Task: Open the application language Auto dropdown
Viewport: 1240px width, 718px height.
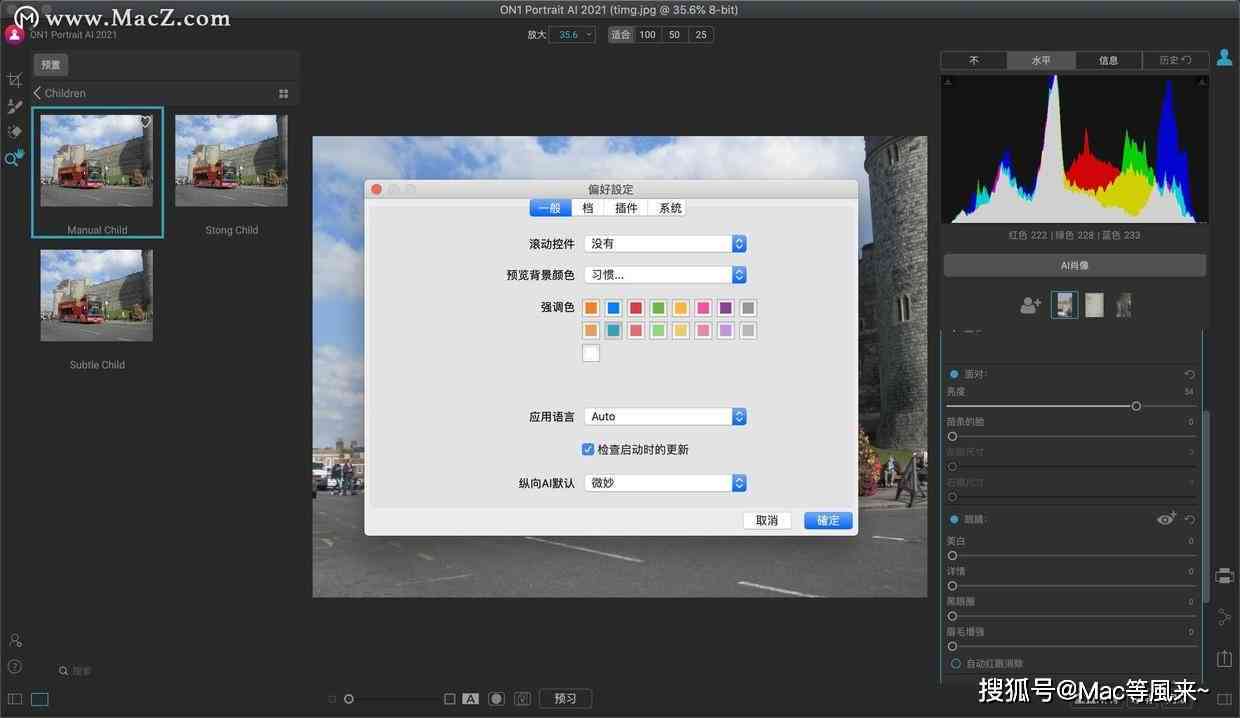Action: coord(665,416)
